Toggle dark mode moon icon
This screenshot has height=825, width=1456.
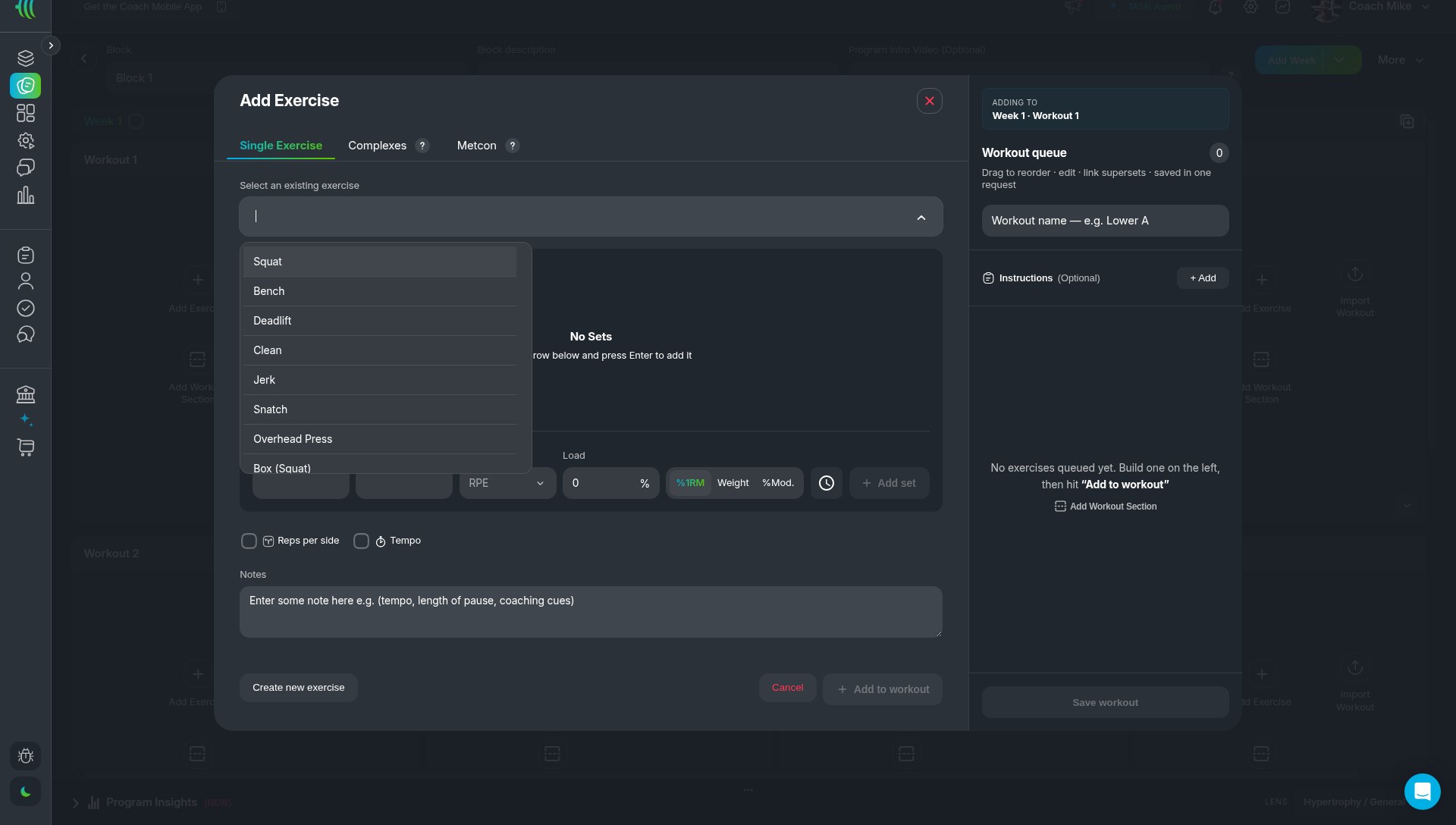[25, 792]
